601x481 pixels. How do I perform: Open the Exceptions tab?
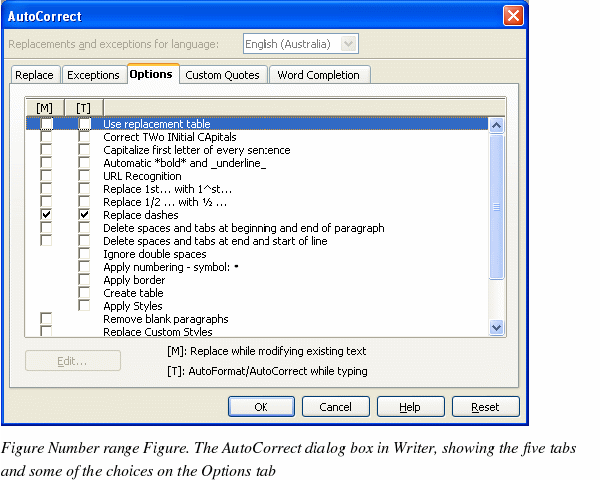pos(93,75)
